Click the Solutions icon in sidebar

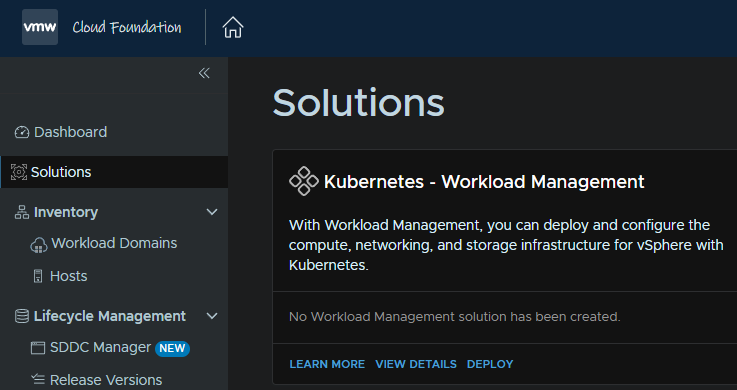[19, 172]
